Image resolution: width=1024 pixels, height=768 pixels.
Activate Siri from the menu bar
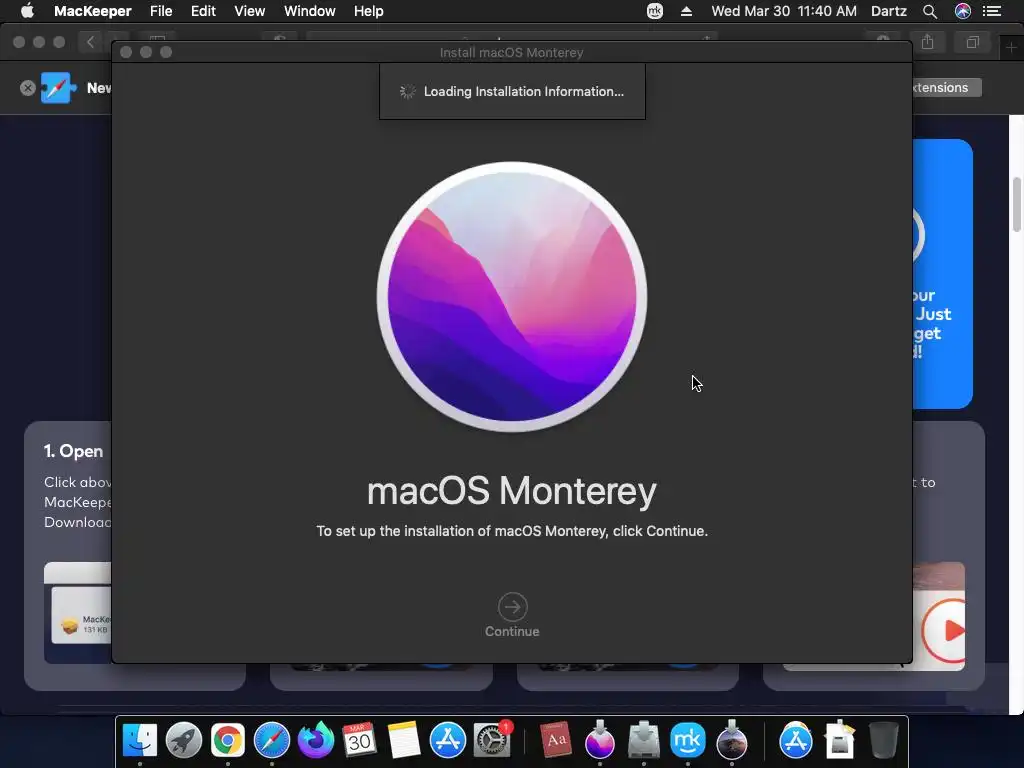coord(963,11)
